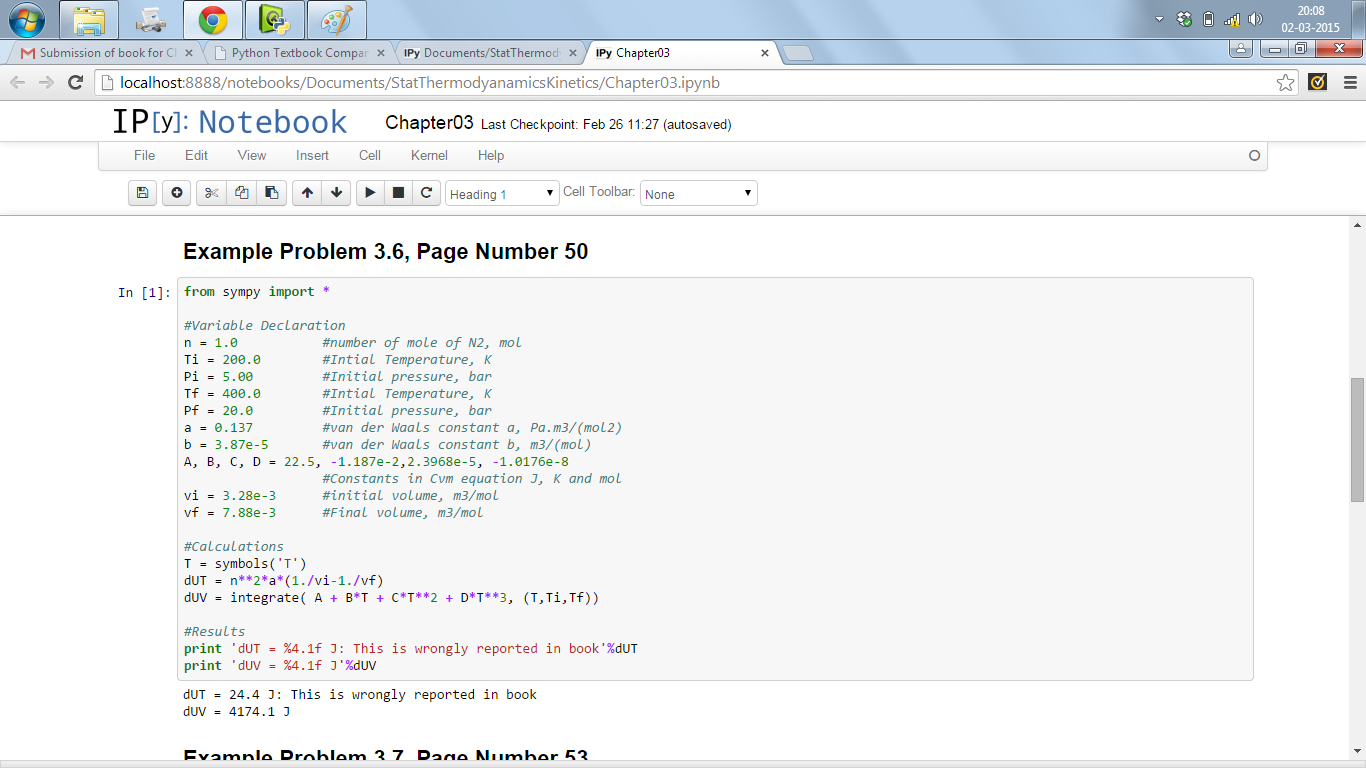The height and width of the screenshot is (768, 1366).
Task: Restart the kernel using the toolbar icon
Action: tap(426, 193)
